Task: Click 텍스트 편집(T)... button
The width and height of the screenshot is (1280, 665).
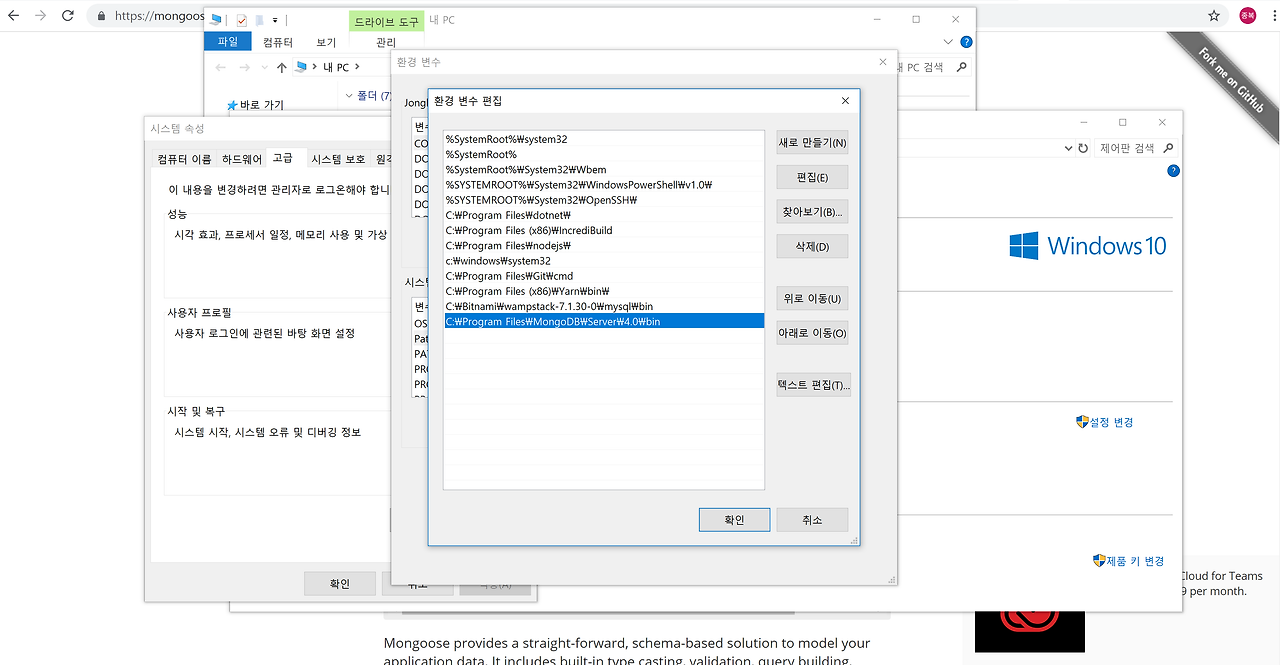Action: click(x=813, y=385)
